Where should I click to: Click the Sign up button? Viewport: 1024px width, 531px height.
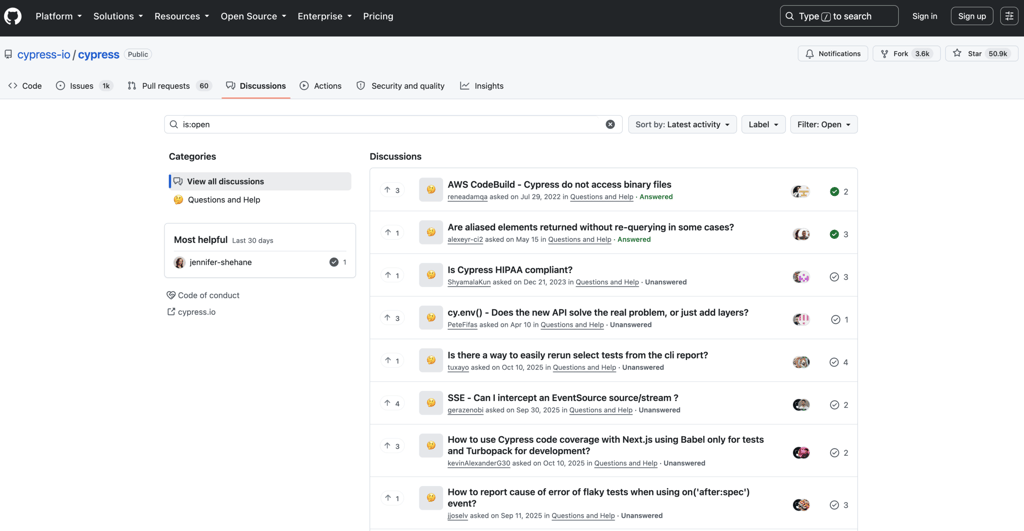(972, 16)
